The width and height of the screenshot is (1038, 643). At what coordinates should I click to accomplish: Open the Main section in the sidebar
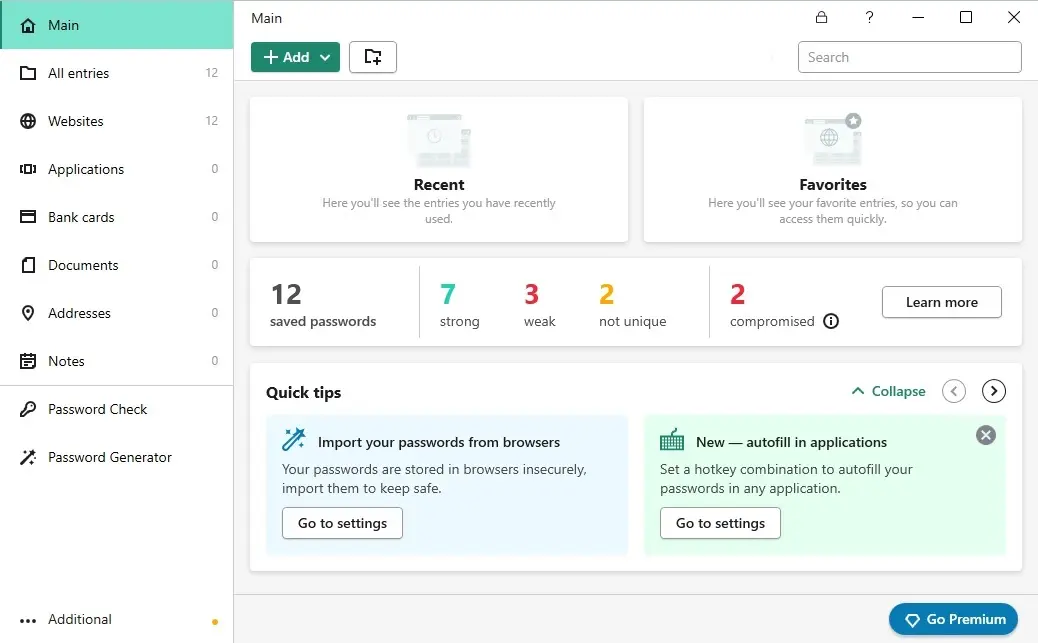click(117, 25)
